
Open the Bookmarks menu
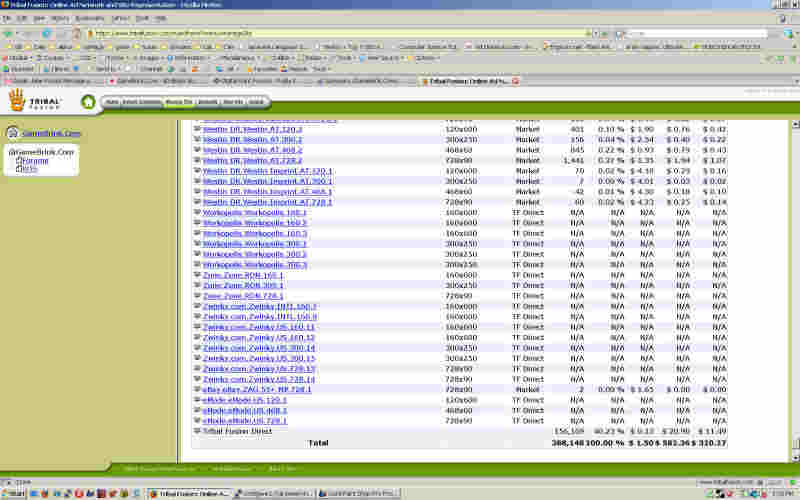[x=89, y=18]
